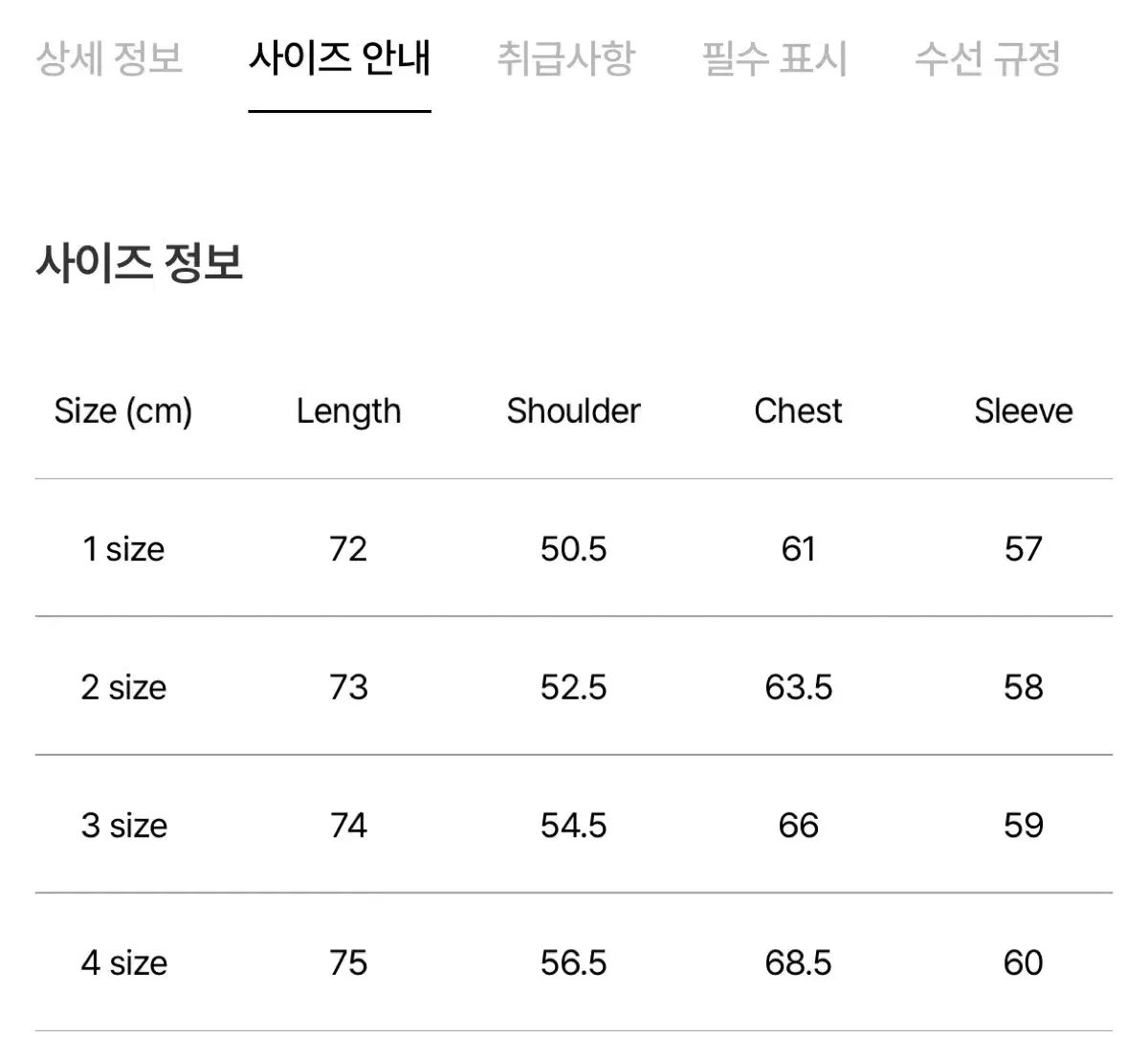Click the Size (cm) column header
Viewport: 1148px width, 1038px height.
(x=123, y=411)
